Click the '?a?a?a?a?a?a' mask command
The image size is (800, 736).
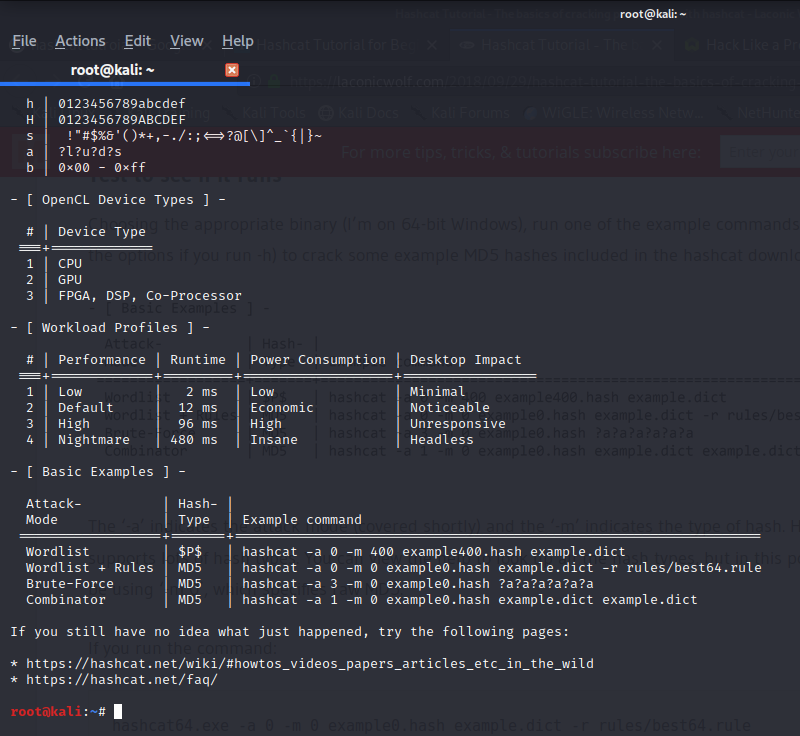(x=417, y=583)
